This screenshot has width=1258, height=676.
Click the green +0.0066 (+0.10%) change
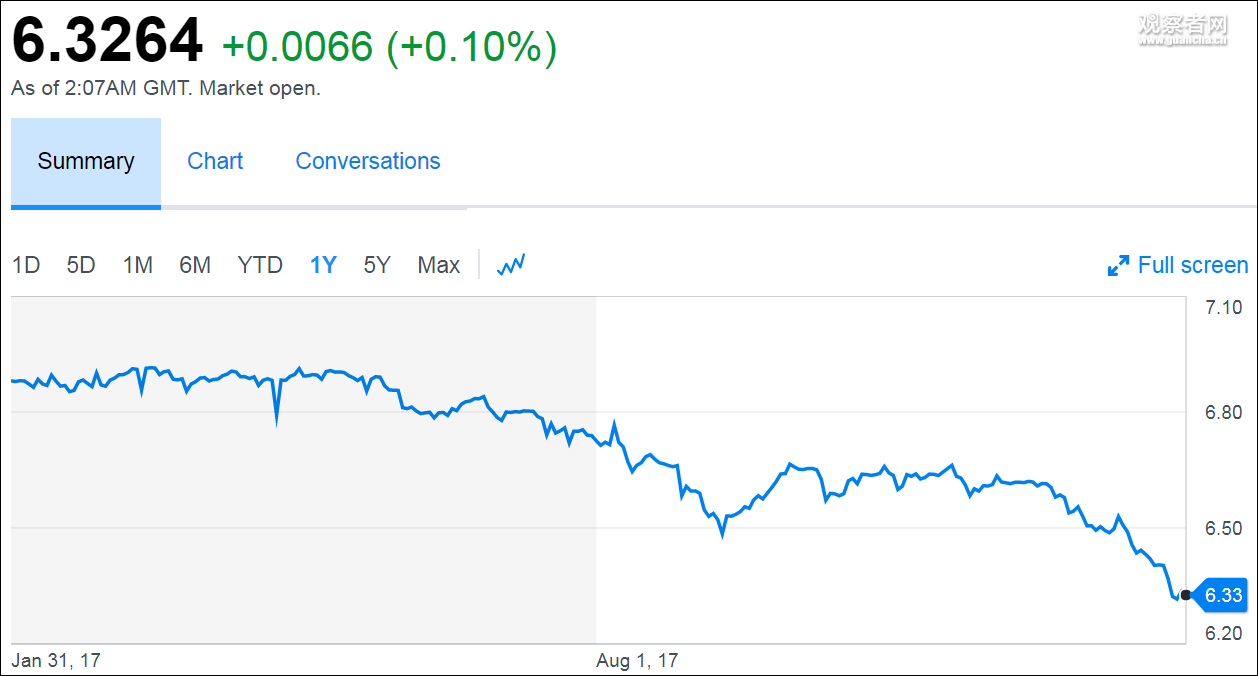click(389, 47)
